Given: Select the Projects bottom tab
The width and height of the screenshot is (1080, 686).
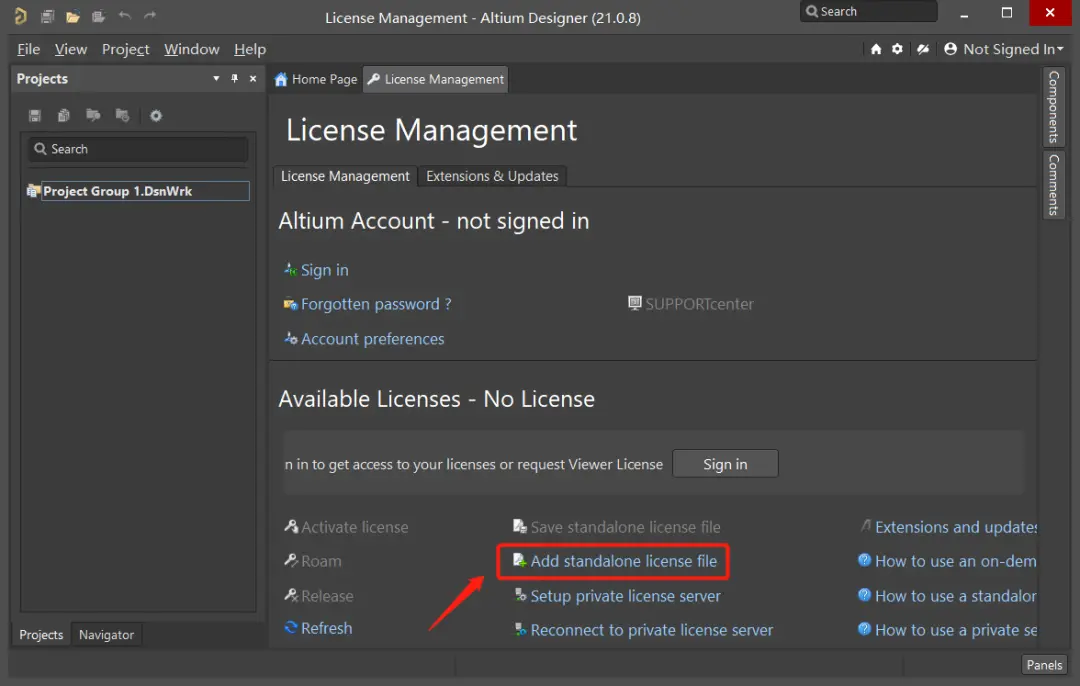Looking at the screenshot, I should [41, 634].
